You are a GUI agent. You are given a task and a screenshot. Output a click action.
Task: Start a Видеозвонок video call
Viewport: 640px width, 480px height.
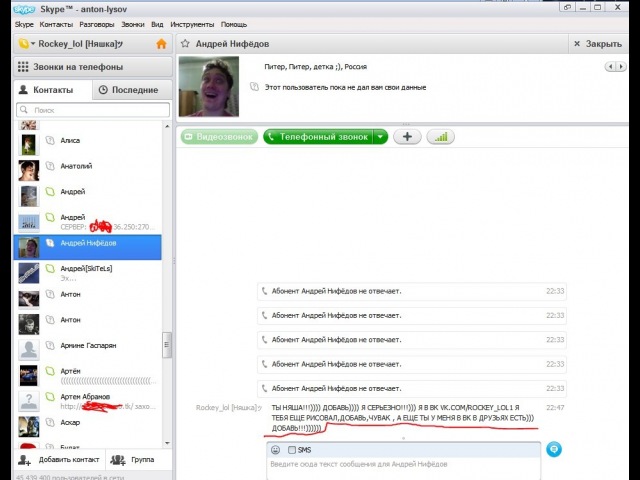coord(219,137)
